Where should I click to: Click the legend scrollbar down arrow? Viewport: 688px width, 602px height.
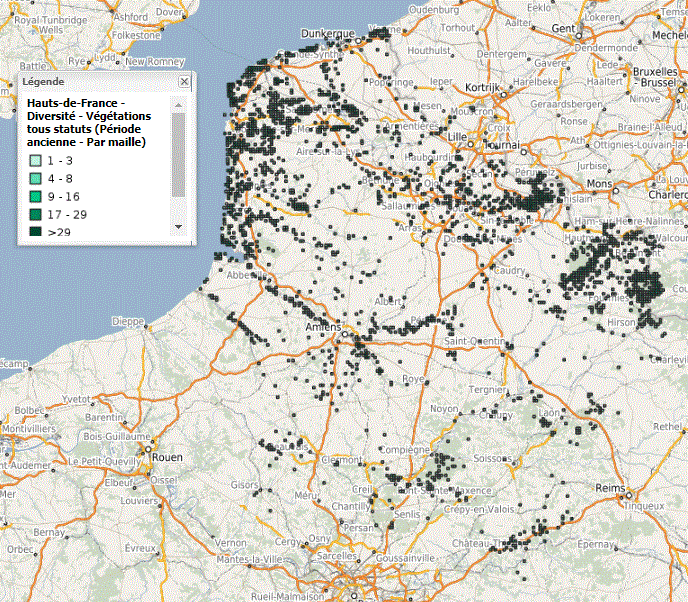[x=179, y=226]
